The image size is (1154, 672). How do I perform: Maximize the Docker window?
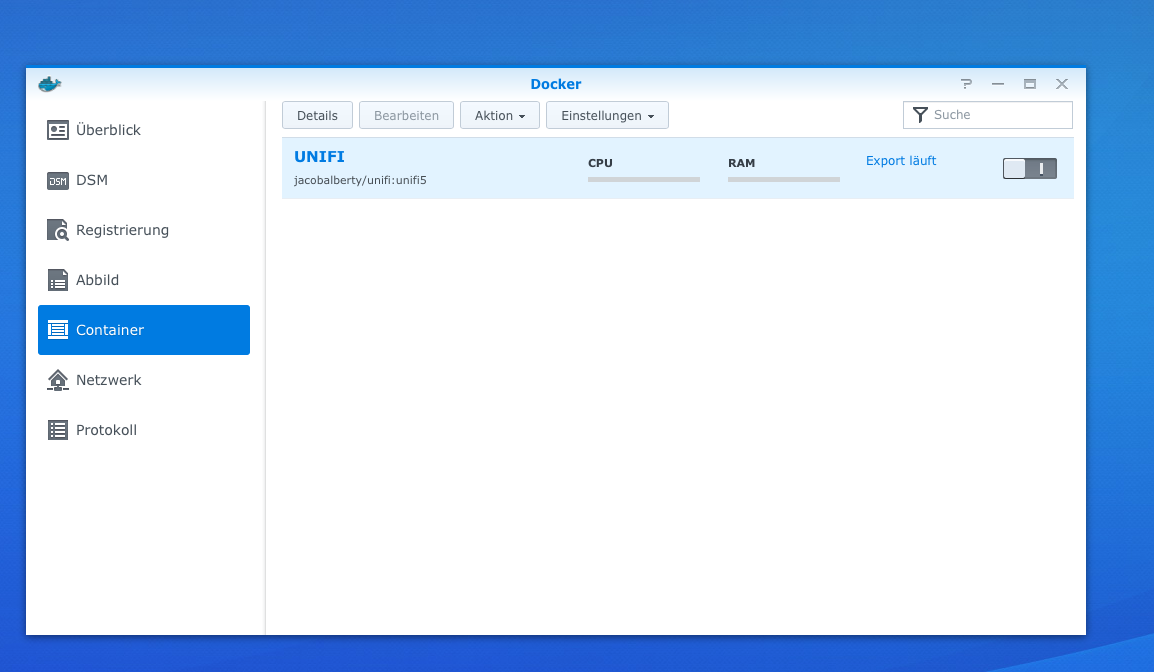[1030, 84]
